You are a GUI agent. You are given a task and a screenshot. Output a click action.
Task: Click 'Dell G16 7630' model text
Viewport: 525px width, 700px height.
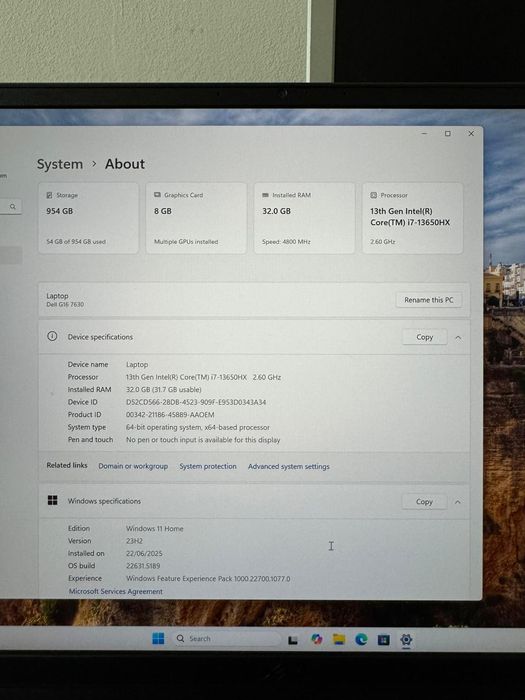65,304
